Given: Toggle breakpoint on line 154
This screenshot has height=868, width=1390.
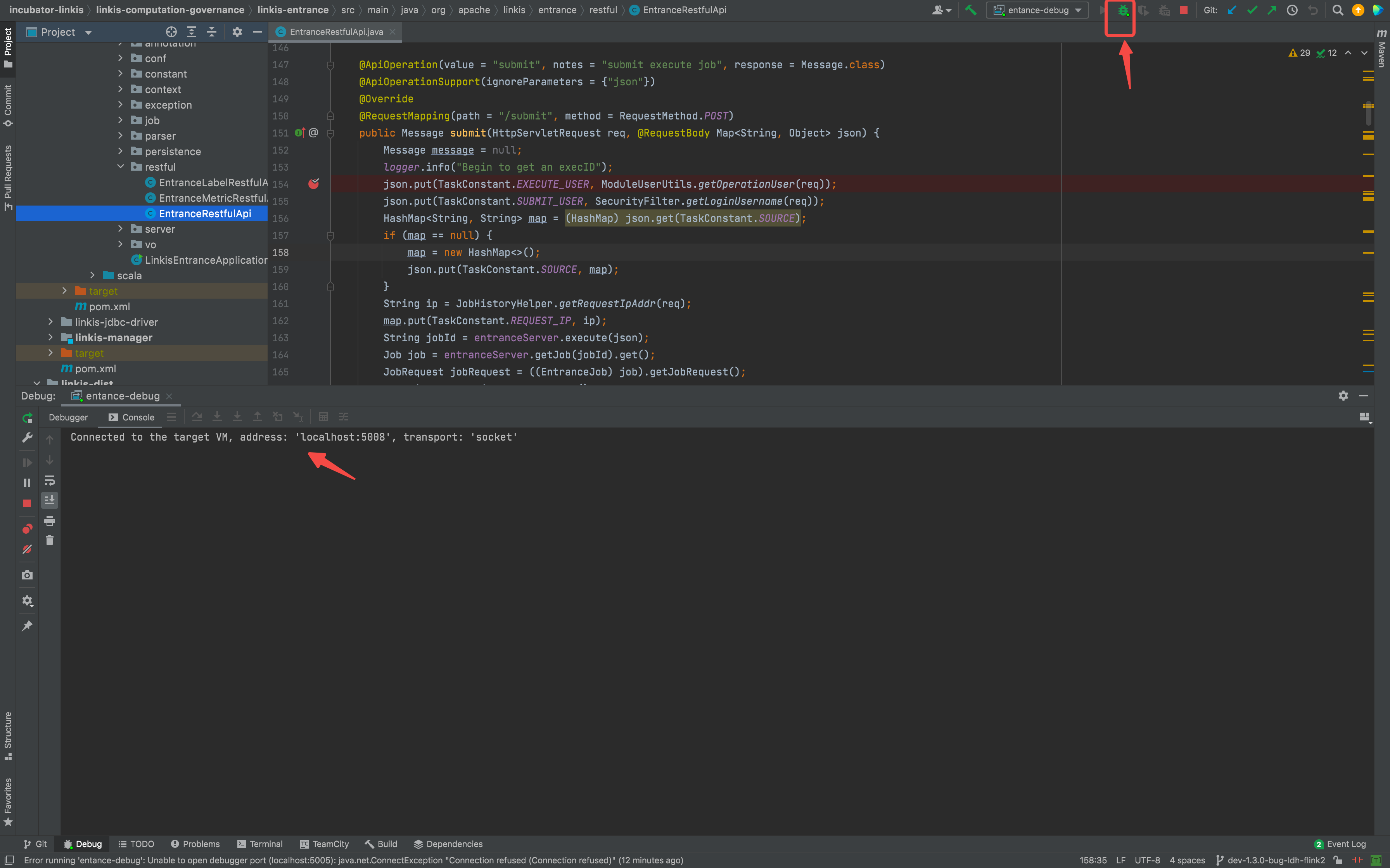Looking at the screenshot, I should [313, 184].
